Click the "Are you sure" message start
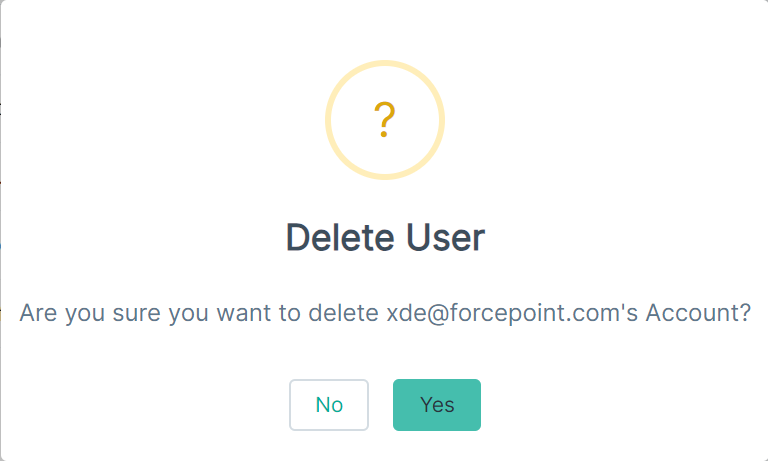Screen dimensions: 768x461 [x=90, y=313]
